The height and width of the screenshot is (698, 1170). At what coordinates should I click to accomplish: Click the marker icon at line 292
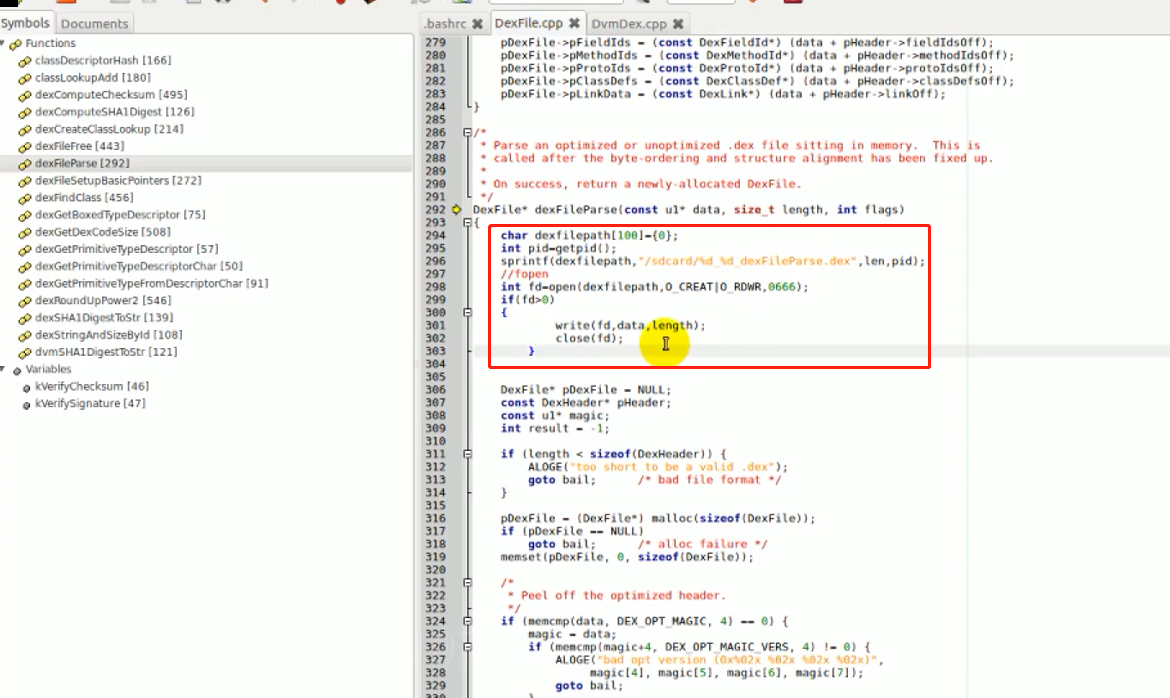tap(457, 209)
